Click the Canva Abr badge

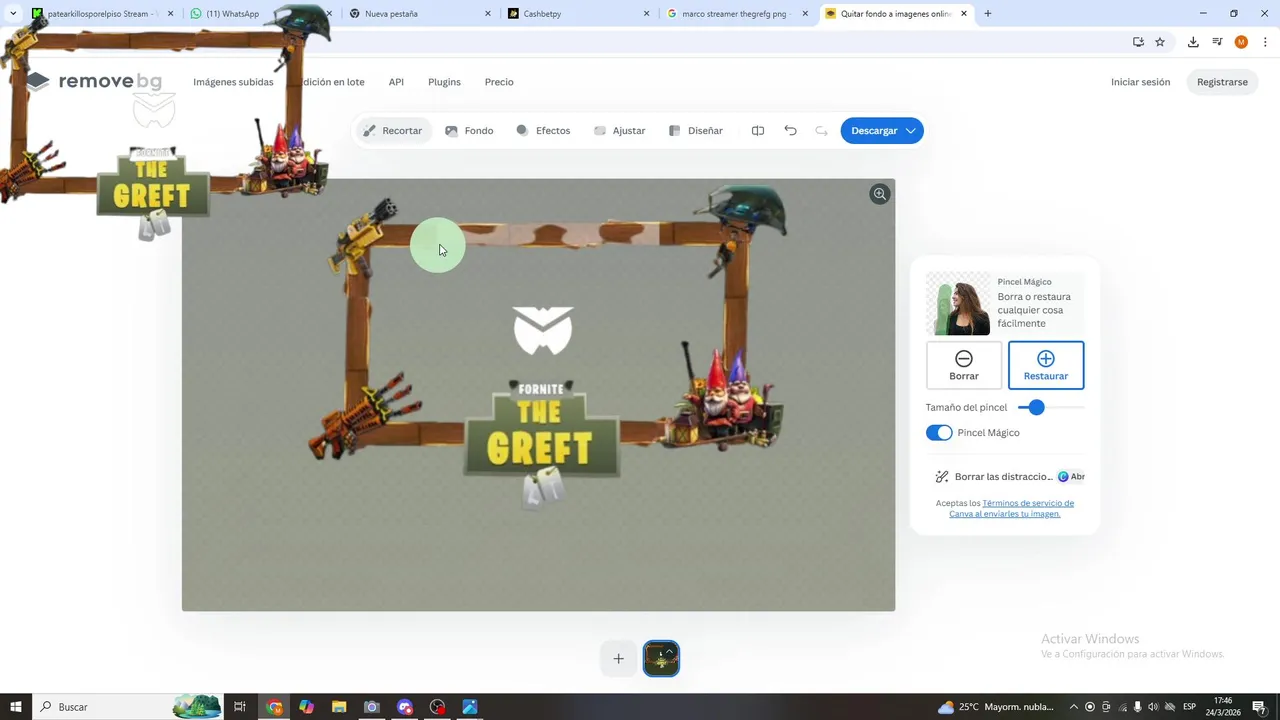[1071, 477]
